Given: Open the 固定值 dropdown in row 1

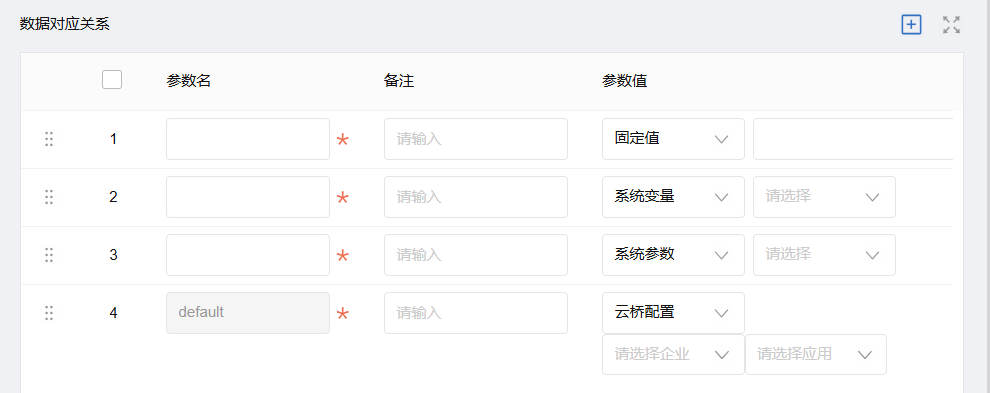Looking at the screenshot, I should (673, 139).
